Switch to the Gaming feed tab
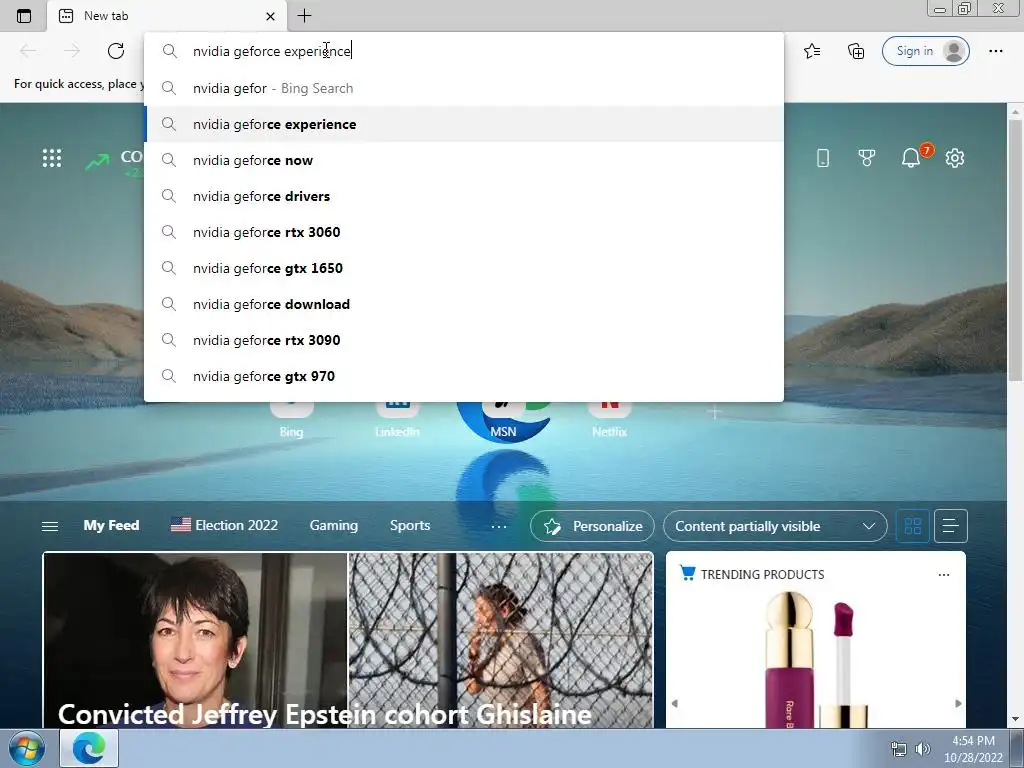 click(334, 526)
